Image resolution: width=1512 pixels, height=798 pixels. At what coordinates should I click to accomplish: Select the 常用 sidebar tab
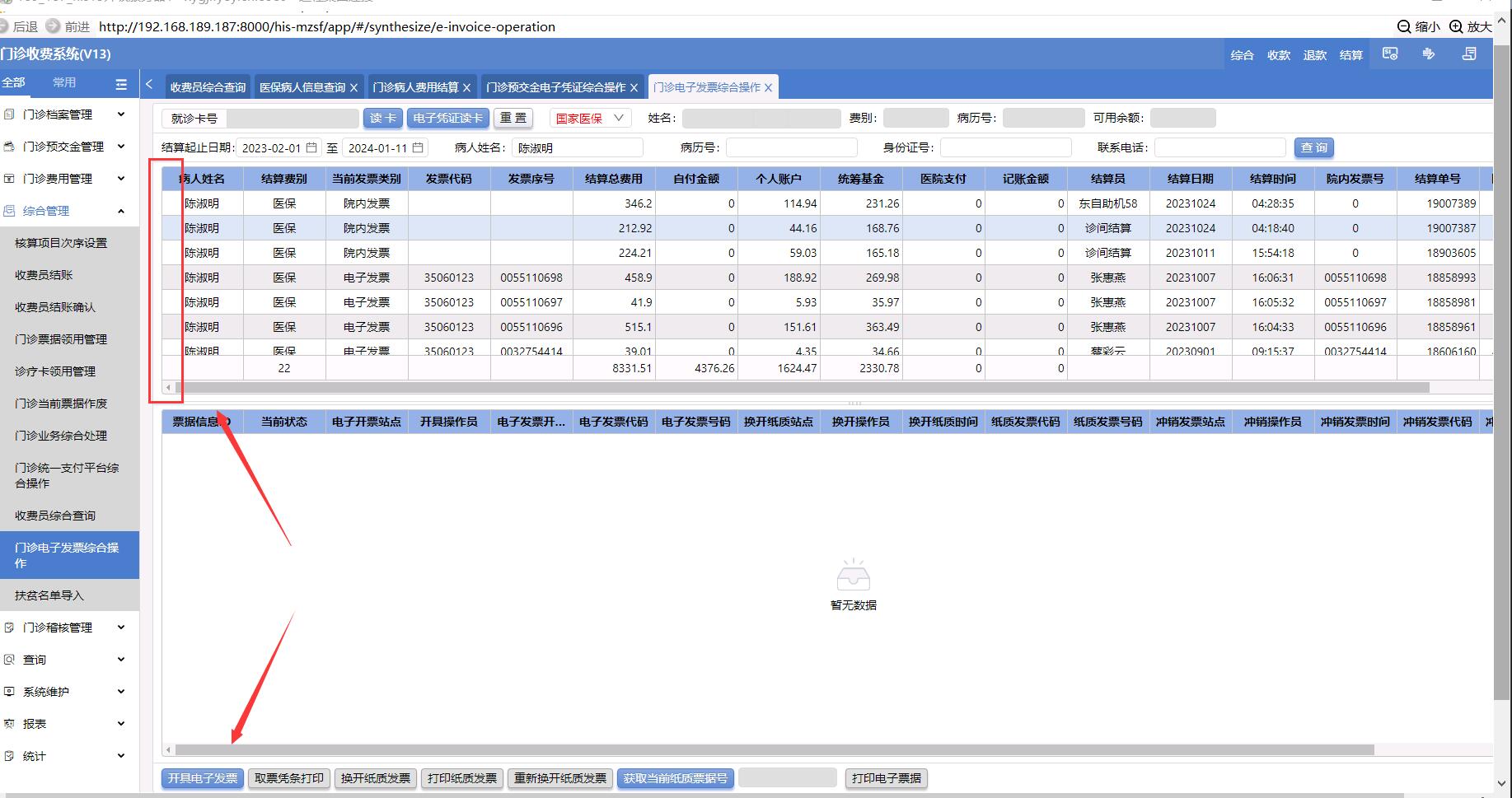(64, 82)
